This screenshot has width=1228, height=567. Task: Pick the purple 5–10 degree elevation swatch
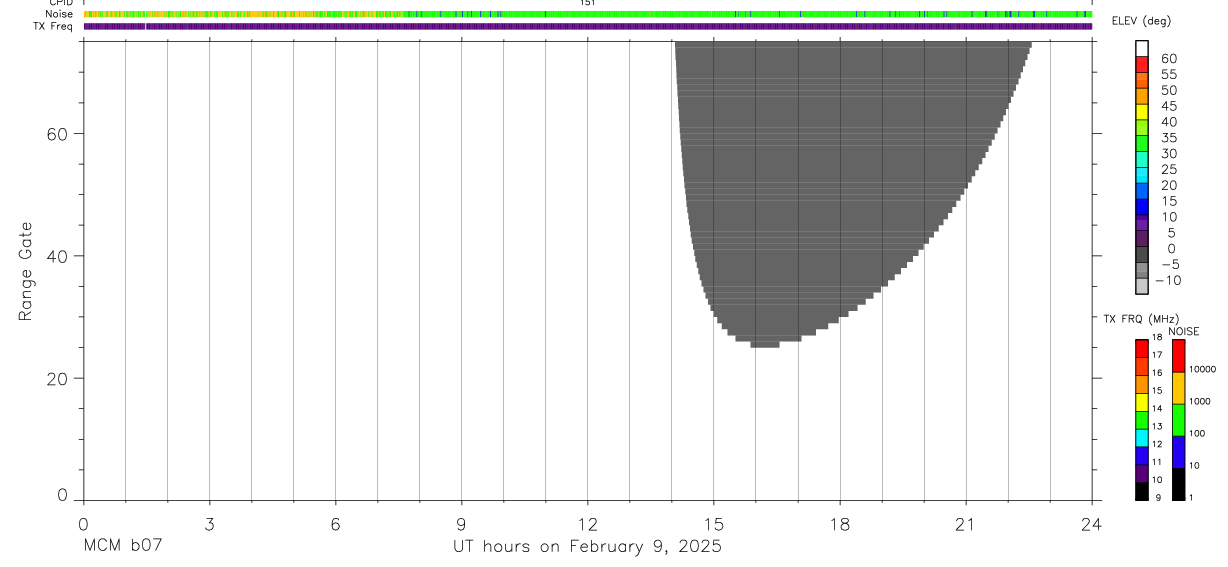(1142, 223)
